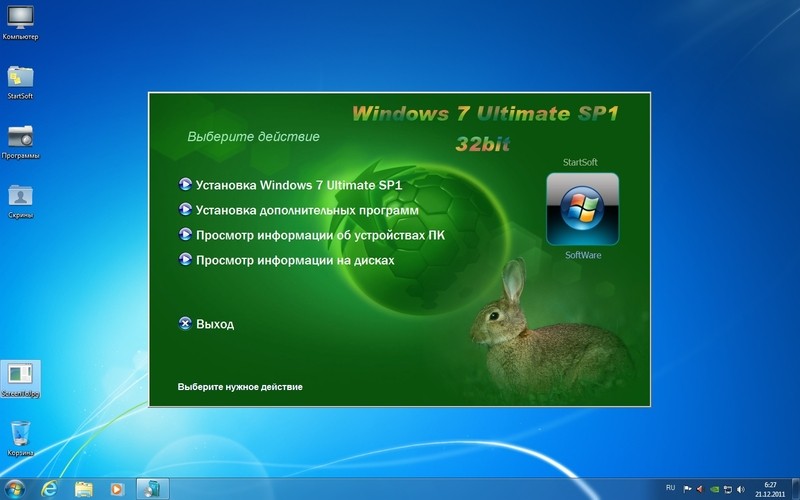Open the Windows Start menu orb
The height and width of the screenshot is (500, 800).
(x=14, y=489)
